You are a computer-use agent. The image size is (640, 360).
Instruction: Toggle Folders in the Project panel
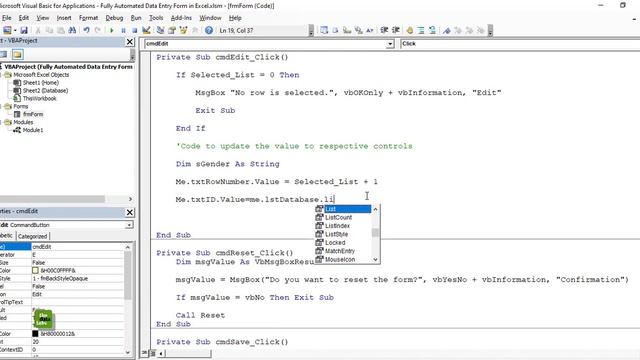point(17,54)
